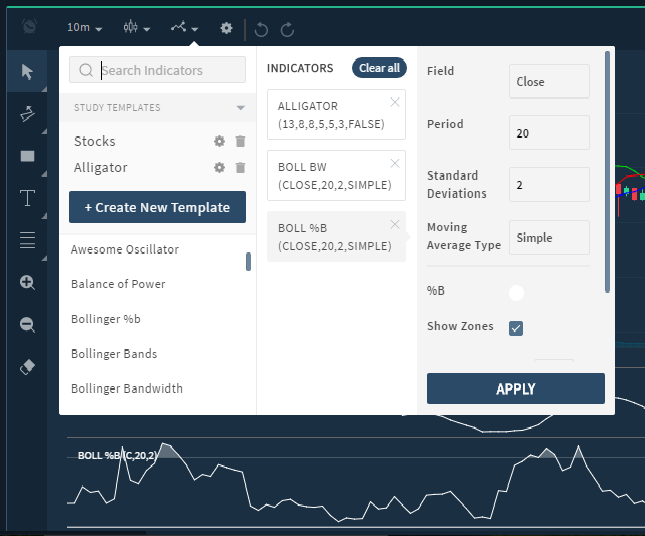Screen dimensions: 645x536
Task: Click Create New Template button
Action: pyautogui.click(x=157, y=207)
